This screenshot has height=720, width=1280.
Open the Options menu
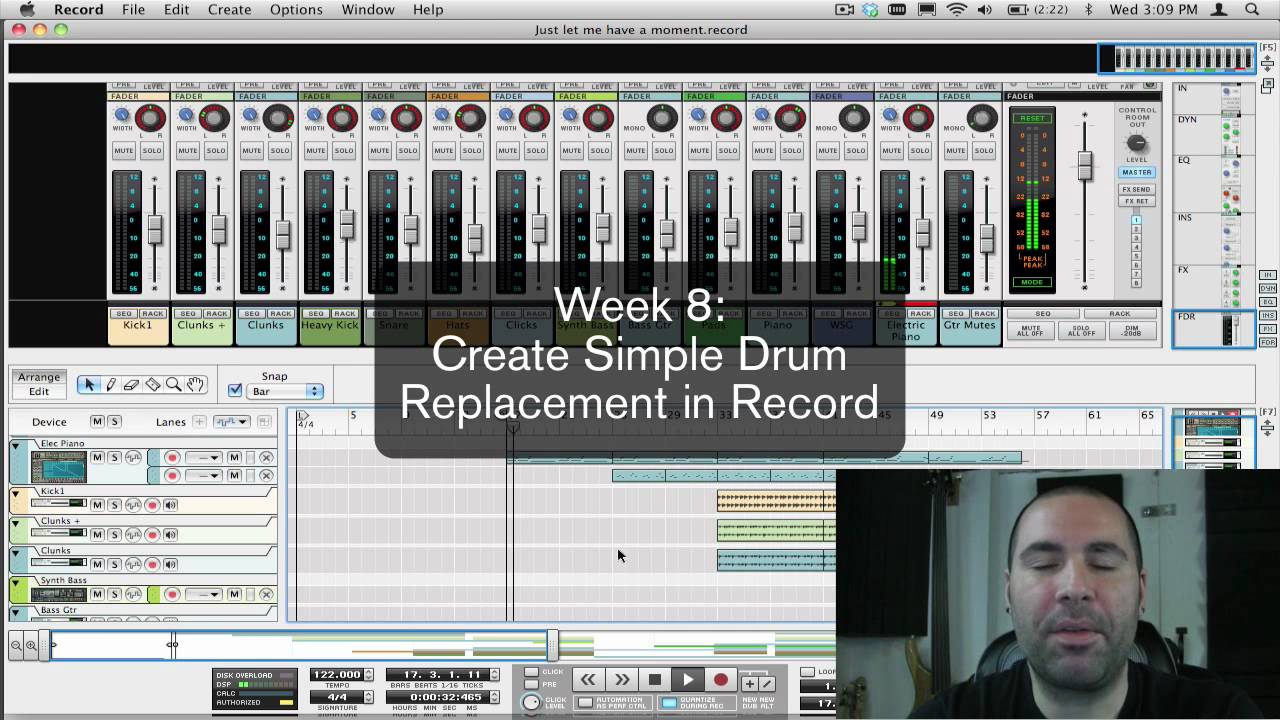[296, 9]
